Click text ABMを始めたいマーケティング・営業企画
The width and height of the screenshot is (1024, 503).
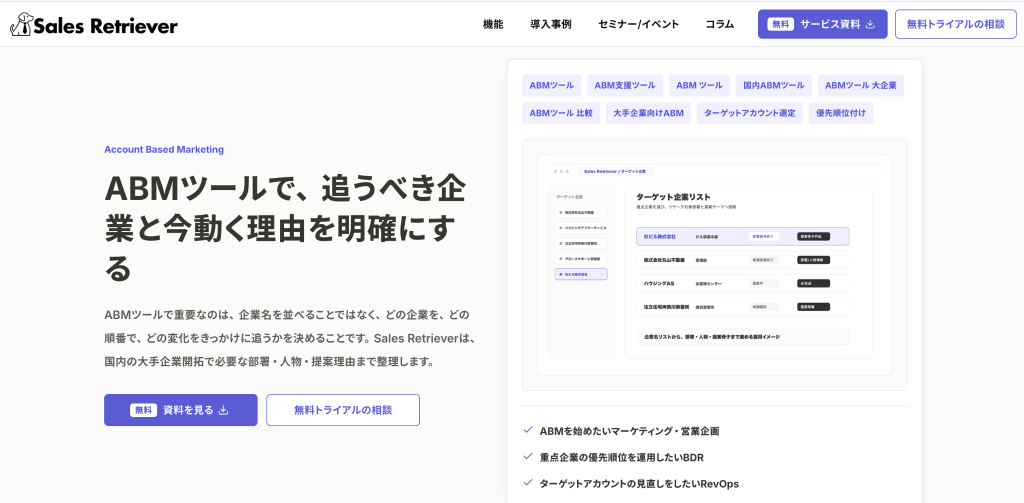pyautogui.click(x=630, y=431)
